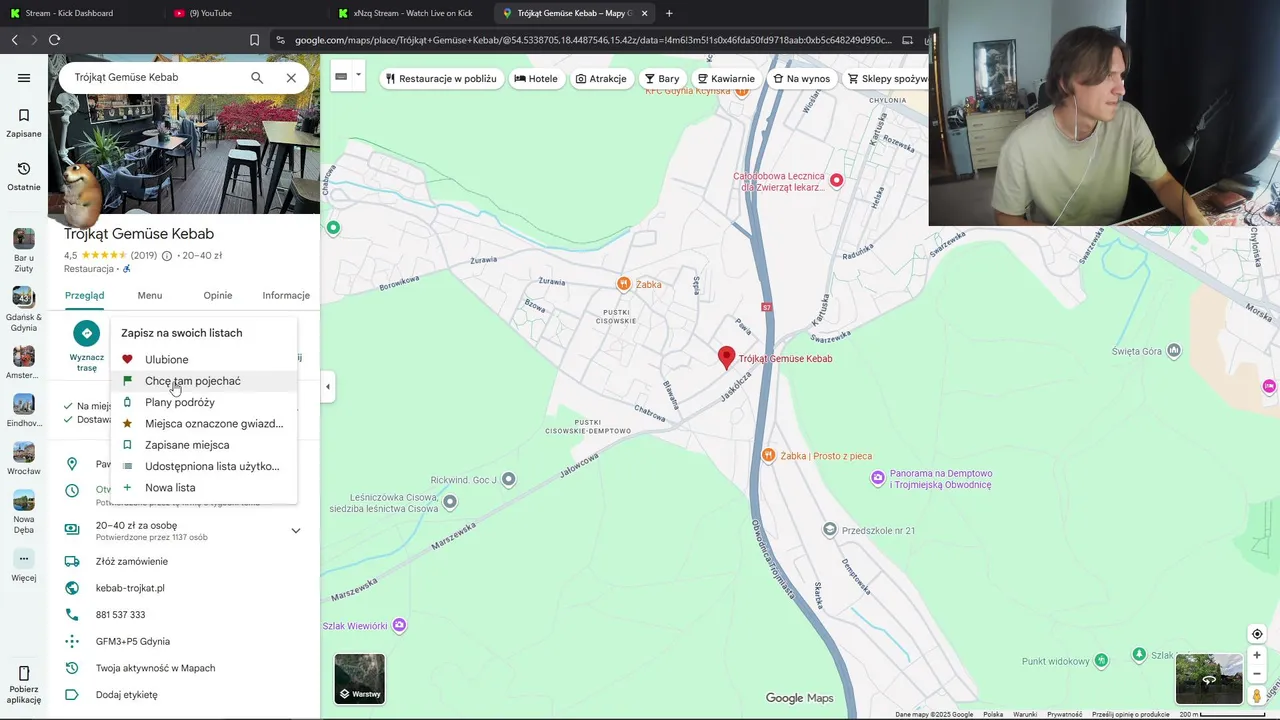Open Warstwy map layers thumbnail

[360, 678]
